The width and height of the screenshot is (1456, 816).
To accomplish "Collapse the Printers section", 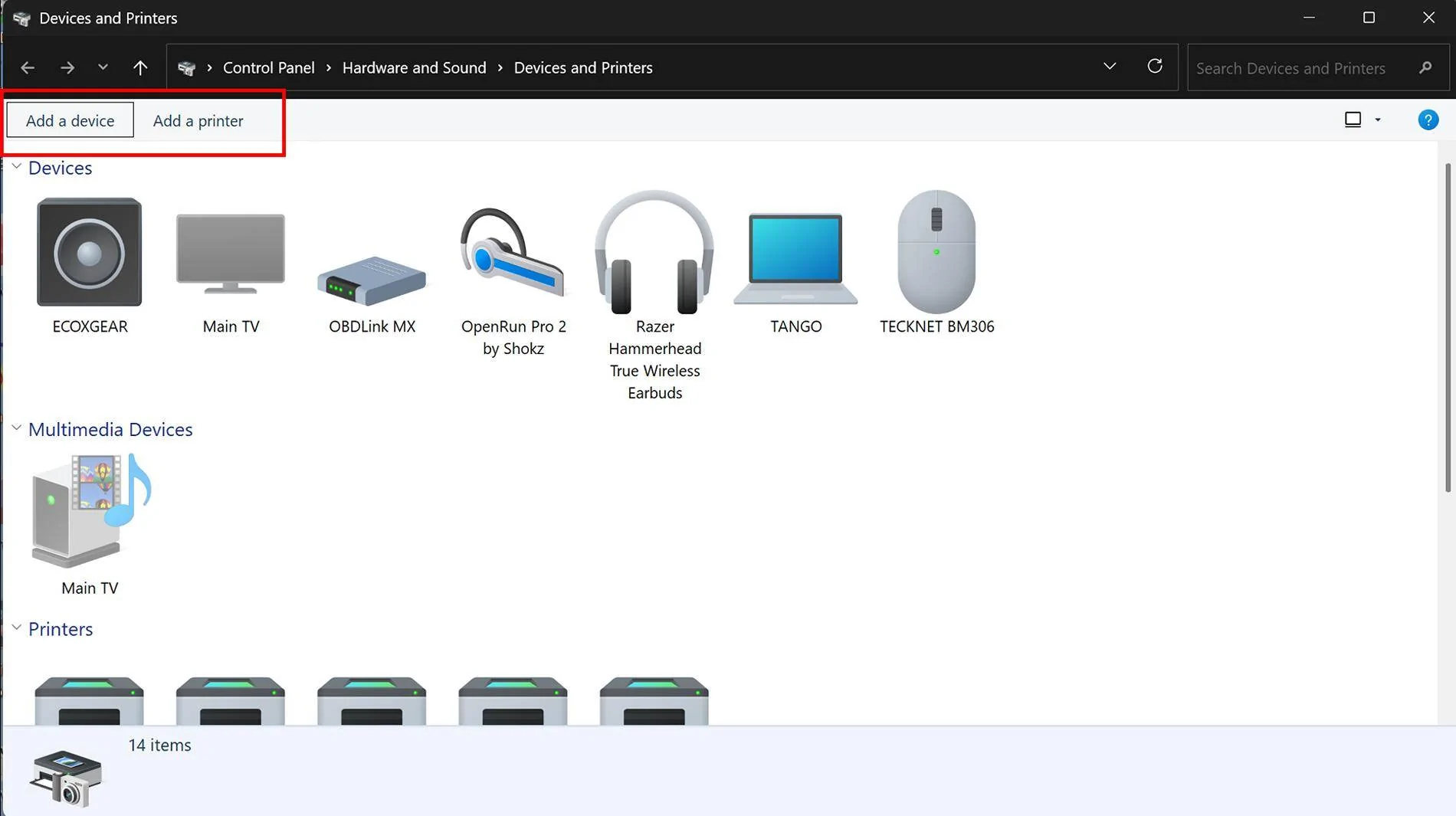I will tap(17, 628).
